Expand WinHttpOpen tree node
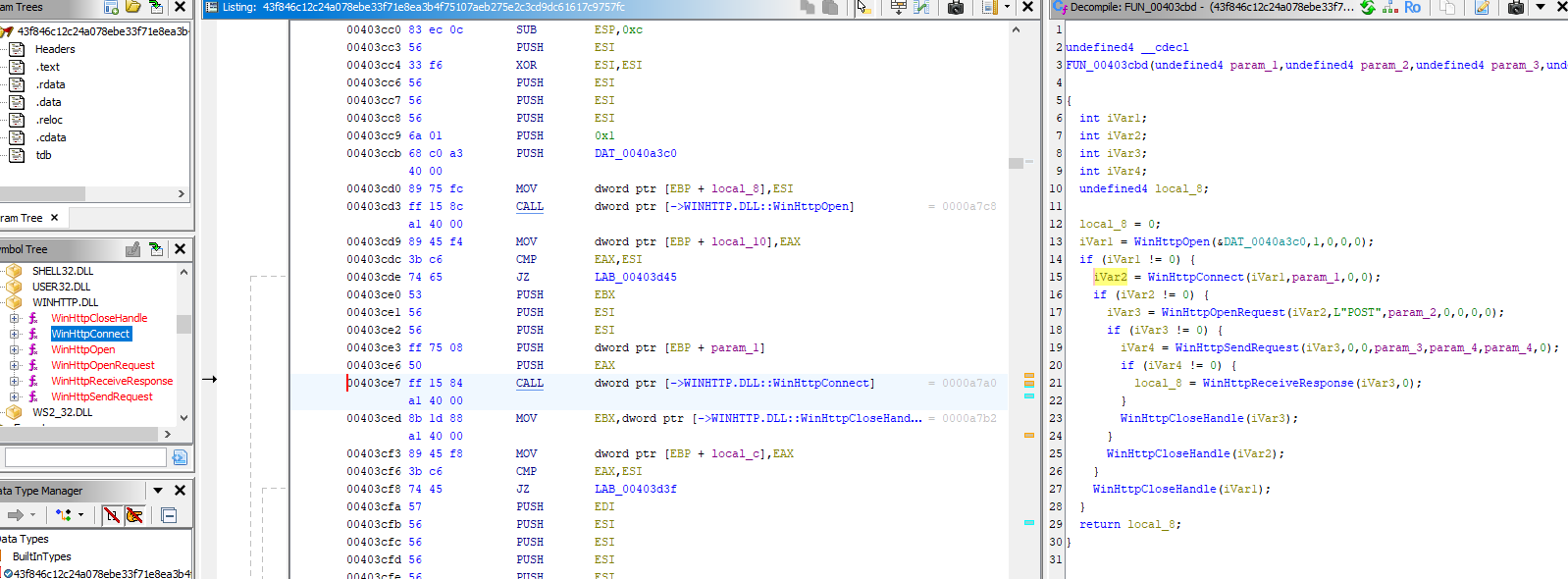Image resolution: width=1568 pixels, height=579 pixels. pyautogui.click(x=14, y=349)
